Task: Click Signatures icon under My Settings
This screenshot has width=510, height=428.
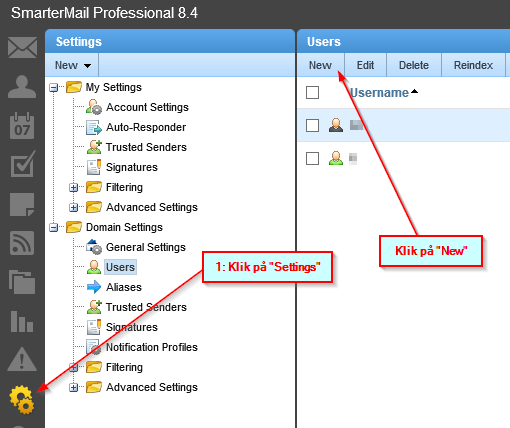Action: [x=94, y=167]
